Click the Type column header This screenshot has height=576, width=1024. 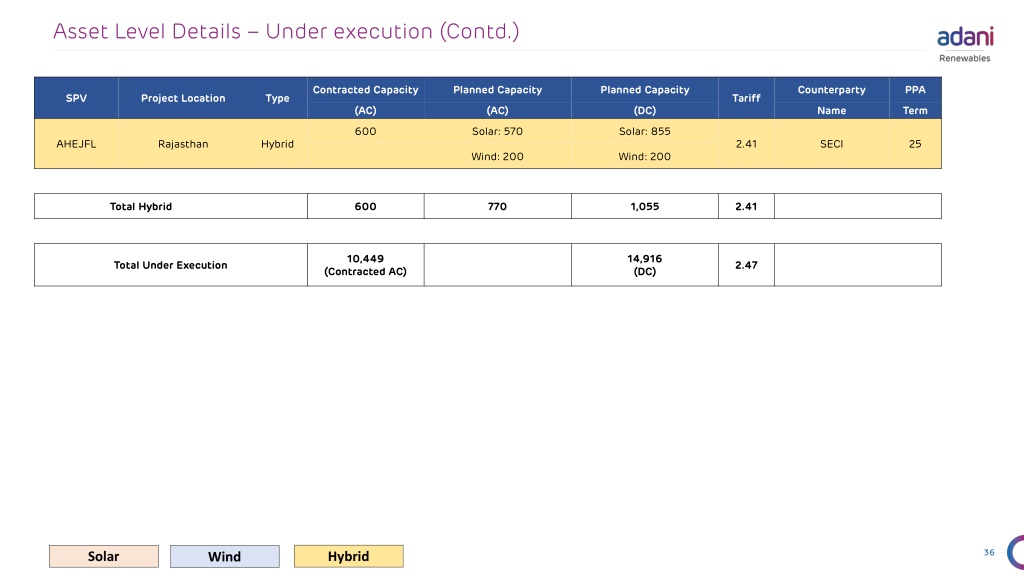pyautogui.click(x=278, y=98)
